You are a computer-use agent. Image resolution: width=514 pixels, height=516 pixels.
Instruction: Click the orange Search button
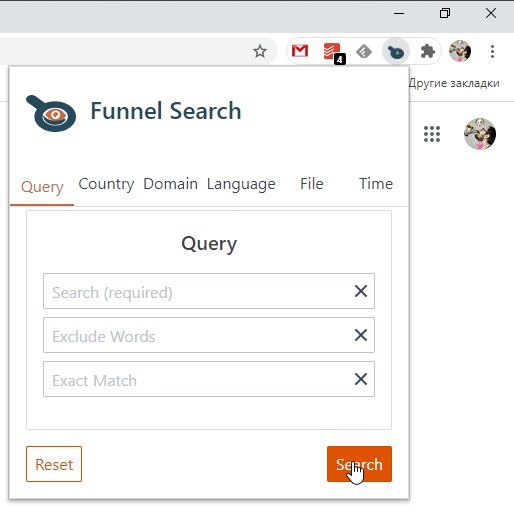(359, 464)
